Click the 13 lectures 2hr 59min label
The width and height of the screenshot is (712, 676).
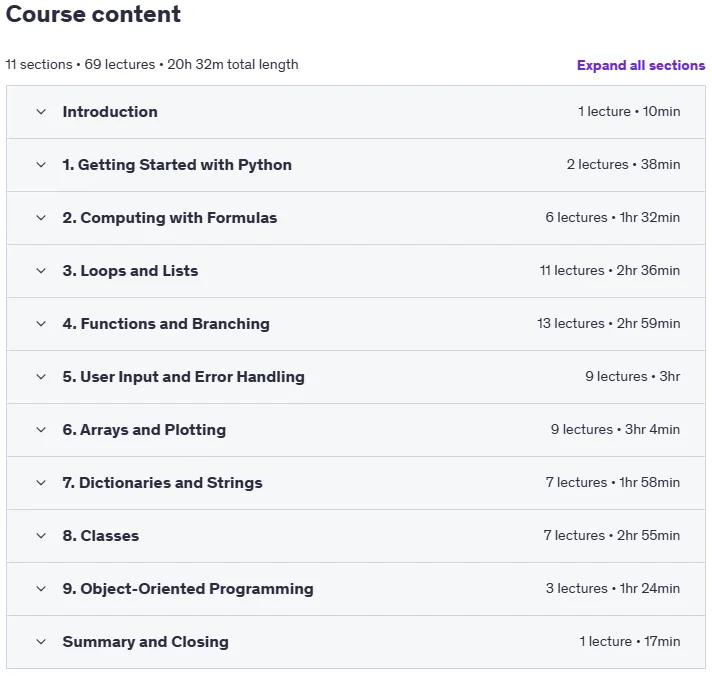(608, 323)
